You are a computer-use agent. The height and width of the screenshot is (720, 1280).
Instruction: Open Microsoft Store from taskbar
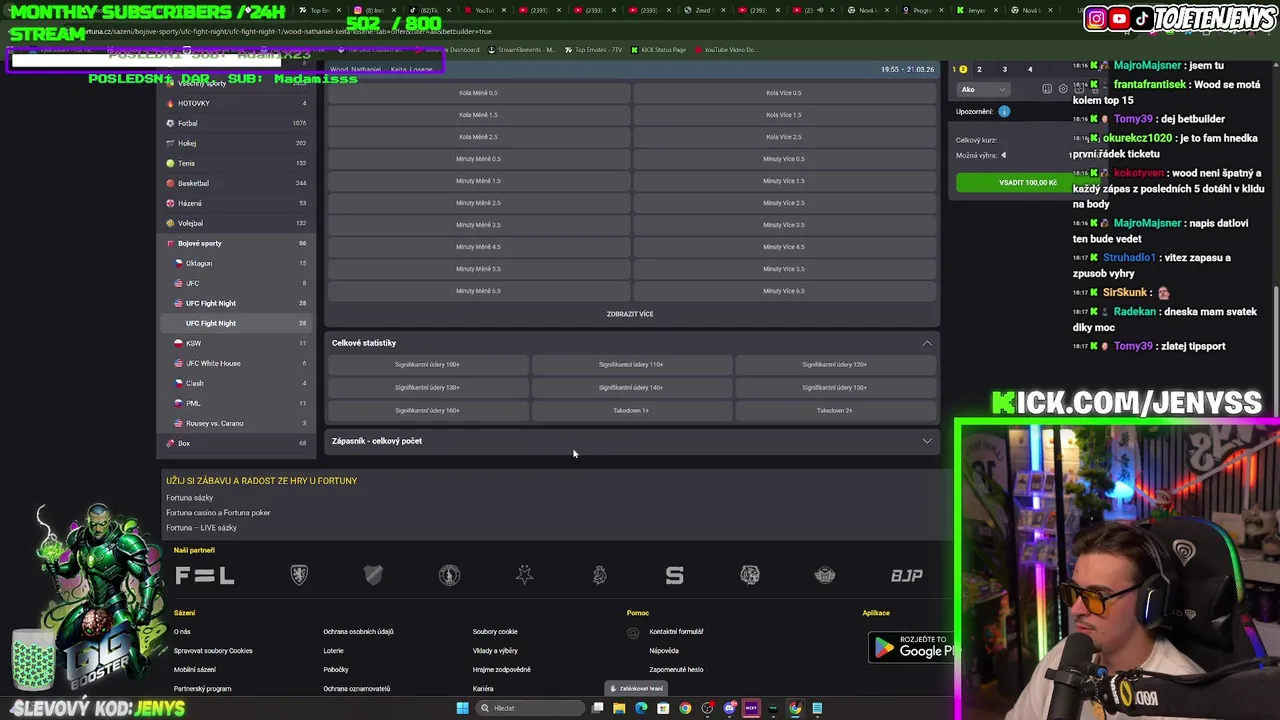pyautogui.click(x=663, y=708)
